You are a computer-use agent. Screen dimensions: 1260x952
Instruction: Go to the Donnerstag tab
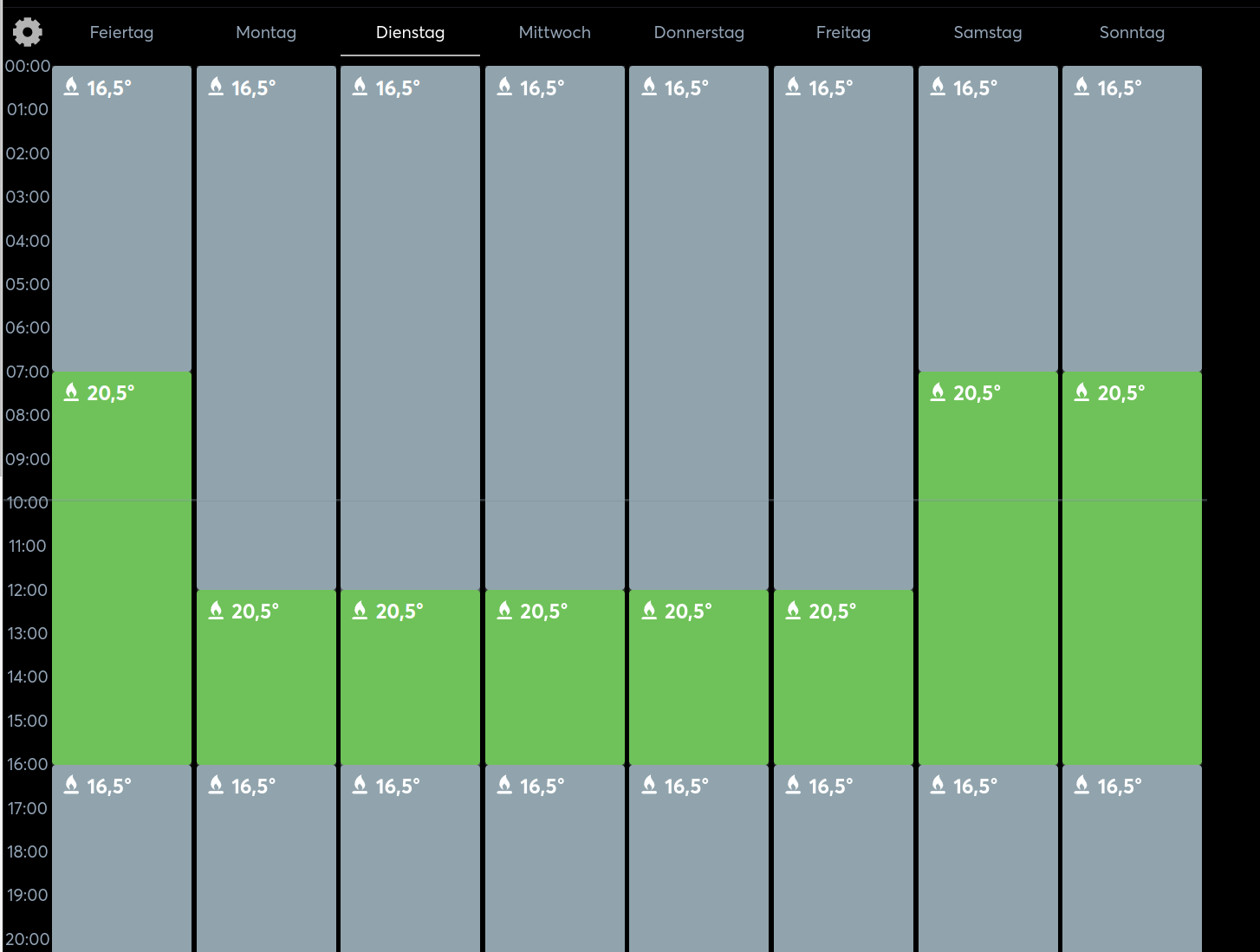pyautogui.click(x=698, y=33)
